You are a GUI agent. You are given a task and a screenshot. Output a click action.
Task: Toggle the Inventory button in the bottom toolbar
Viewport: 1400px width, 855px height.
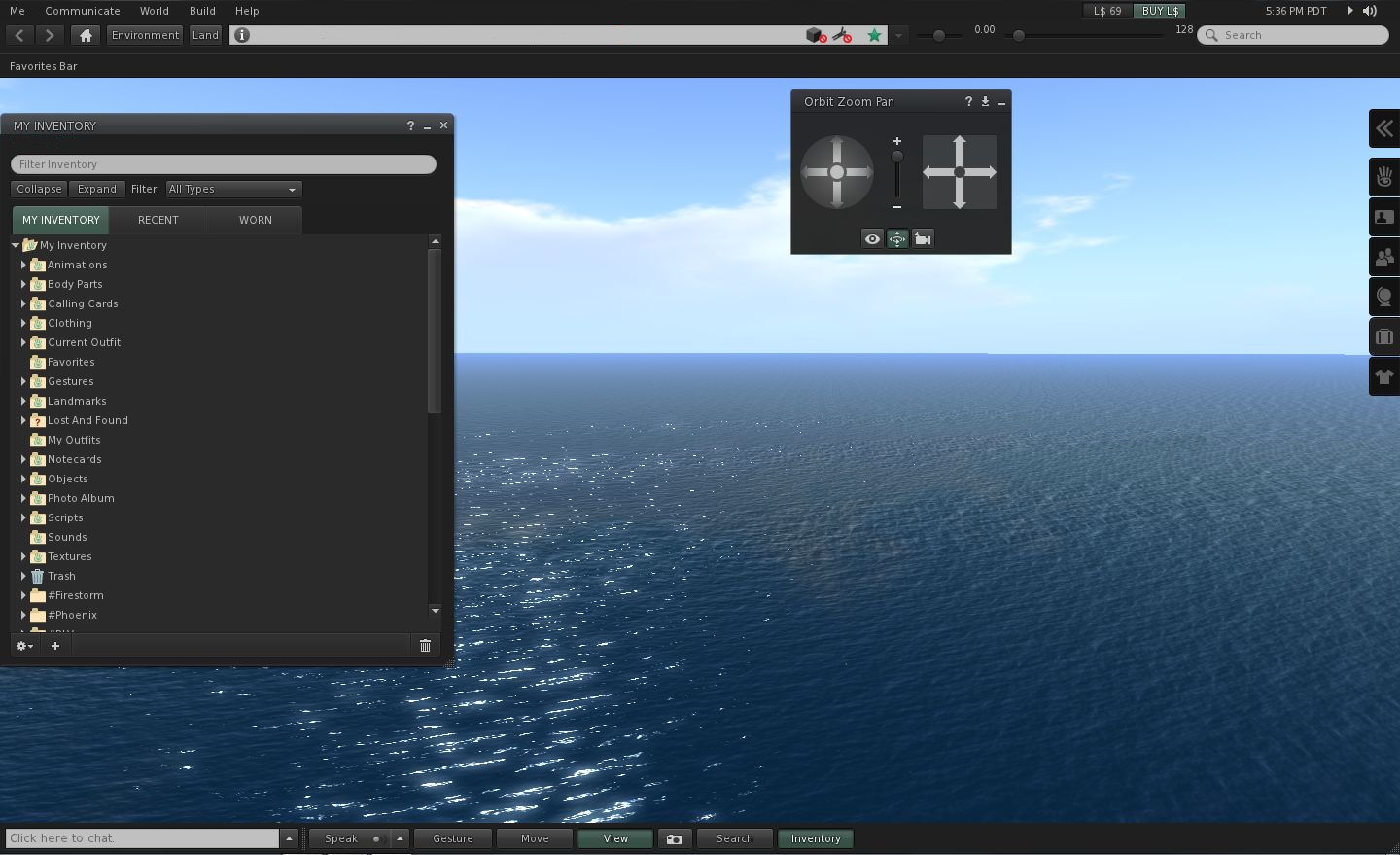coord(815,838)
